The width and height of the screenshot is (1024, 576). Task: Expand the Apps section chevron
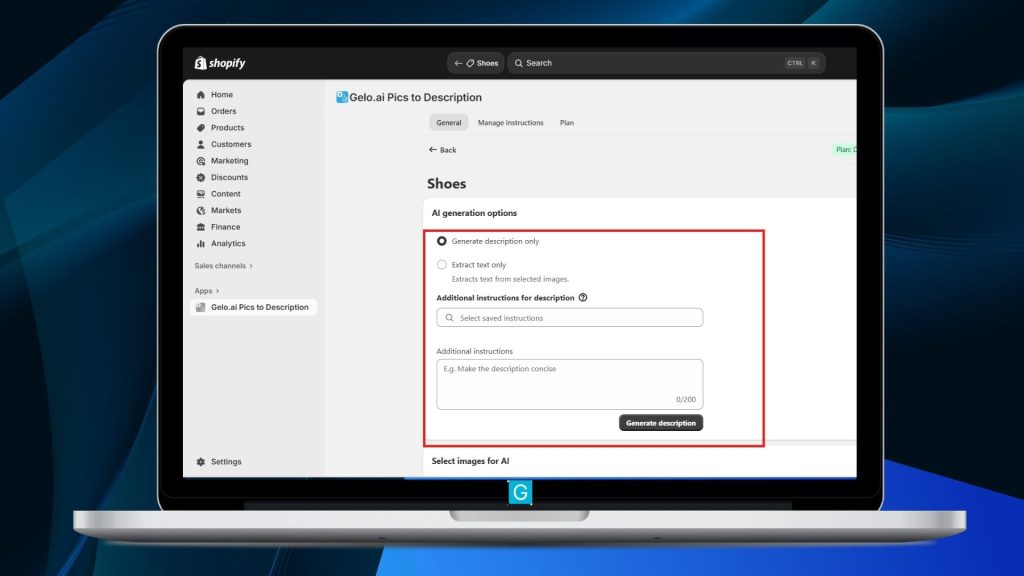pyautogui.click(x=217, y=291)
